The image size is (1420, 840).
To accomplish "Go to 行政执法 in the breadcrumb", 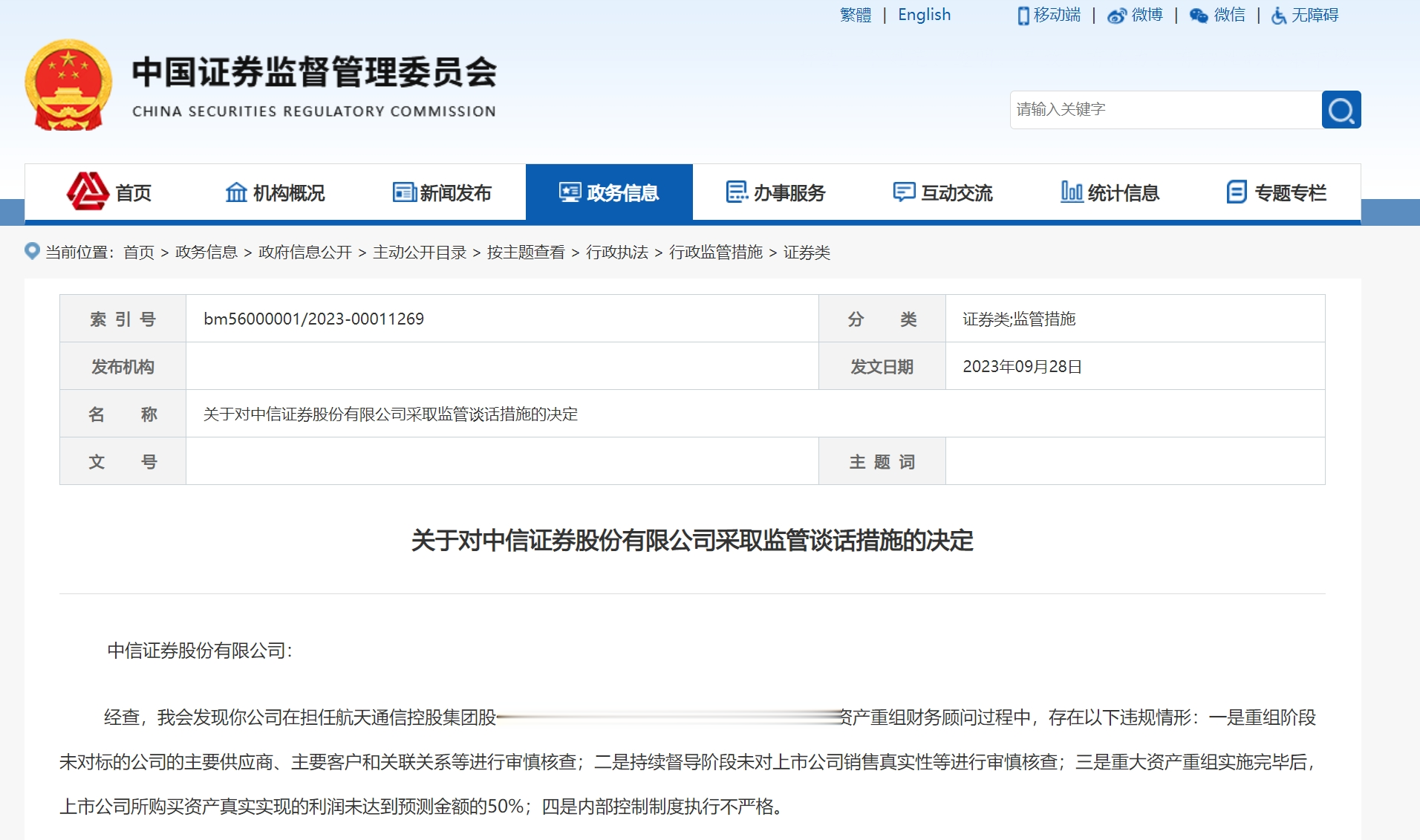I will tap(616, 253).
